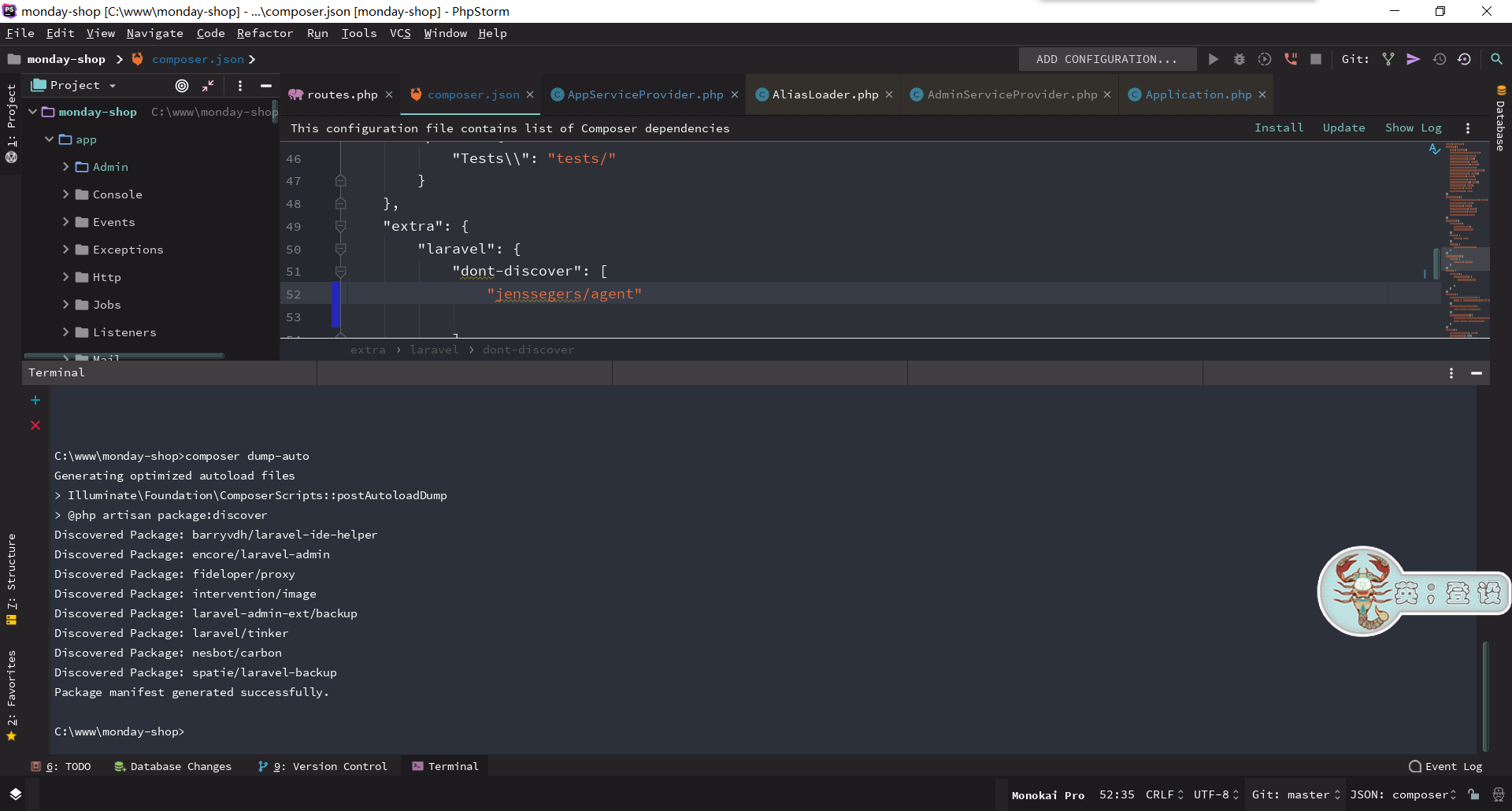The image size is (1512, 811).
Task: Click dont-discover in editor breadcrumb
Action: coord(528,350)
